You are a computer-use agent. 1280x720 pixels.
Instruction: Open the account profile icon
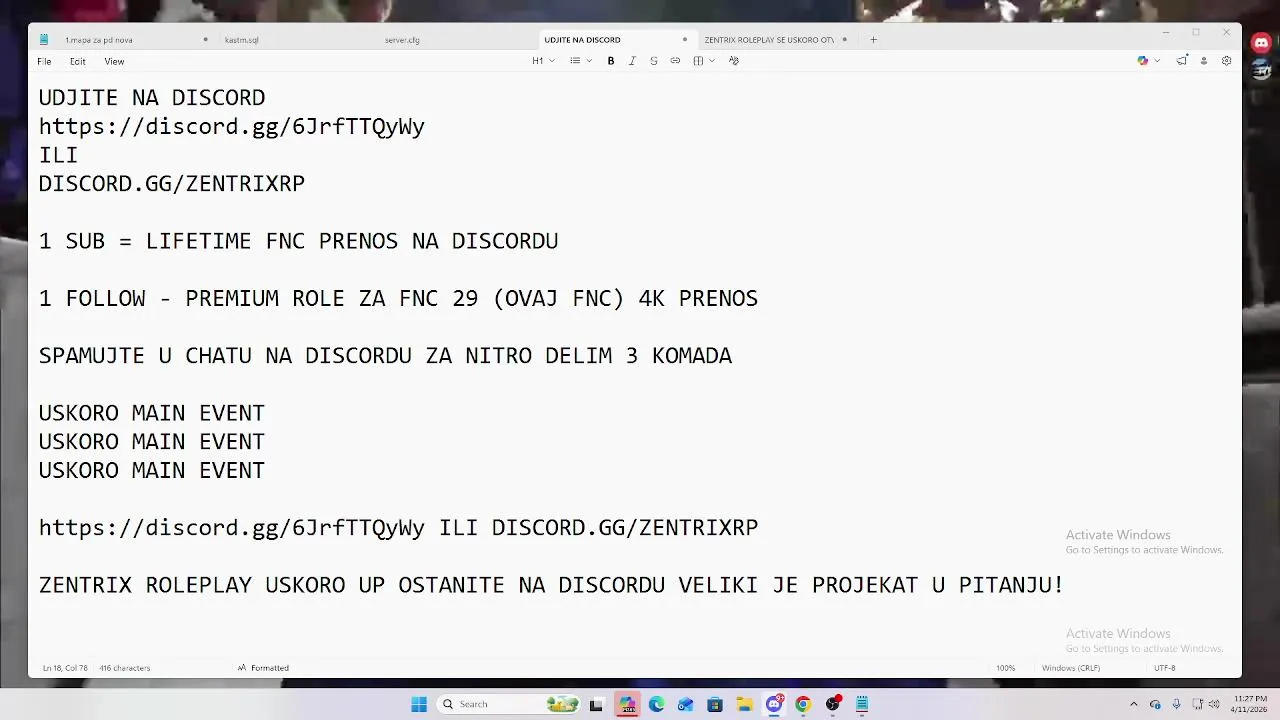[x=1204, y=61]
